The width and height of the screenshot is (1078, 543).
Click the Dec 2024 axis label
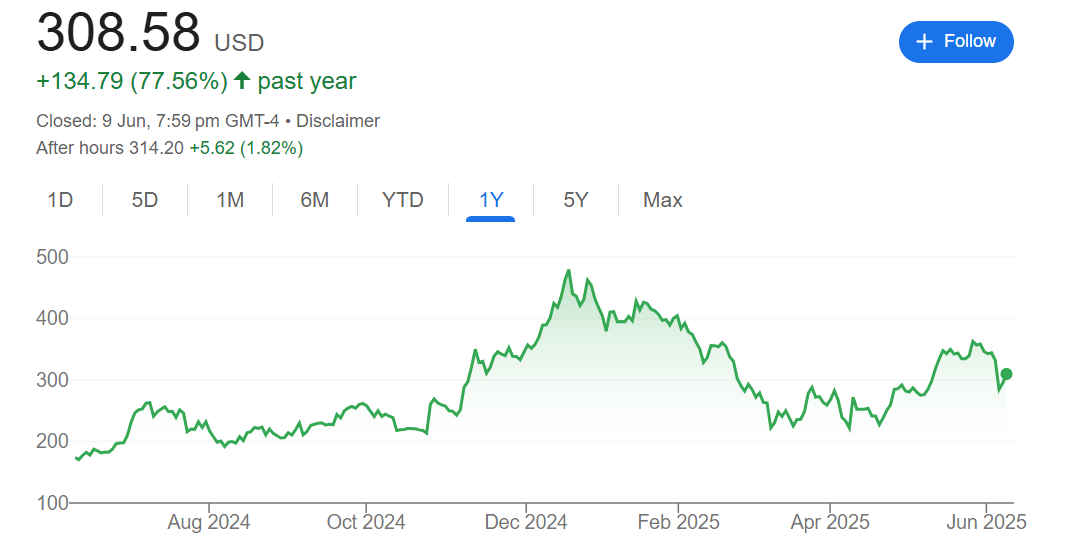(x=526, y=522)
